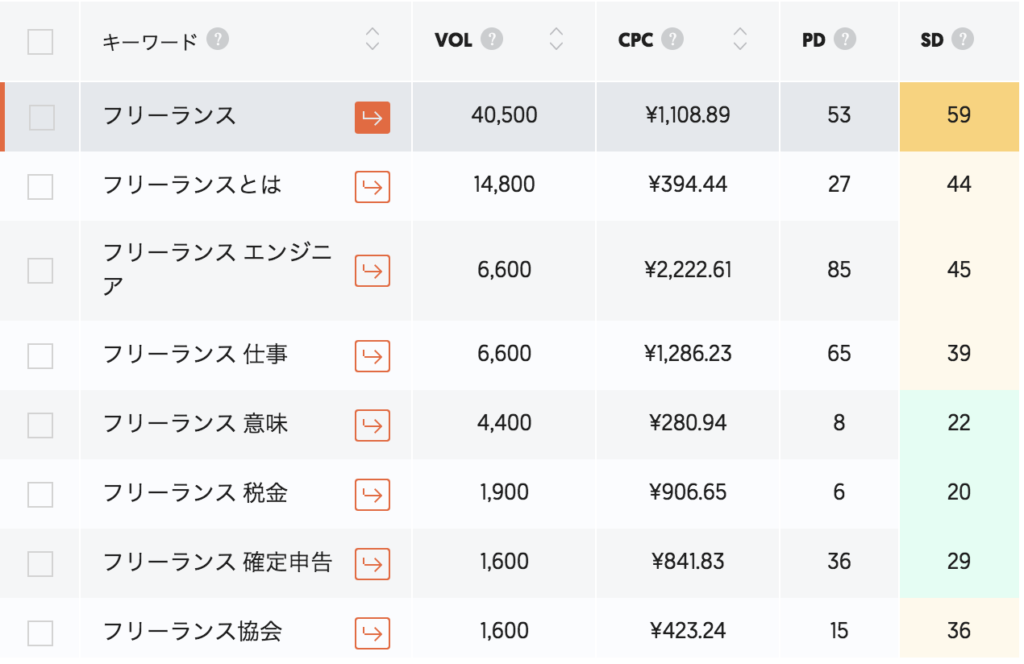Viewport: 1024px width, 664px height.
Task: Click help icon next to SD header
Action: pos(962,39)
